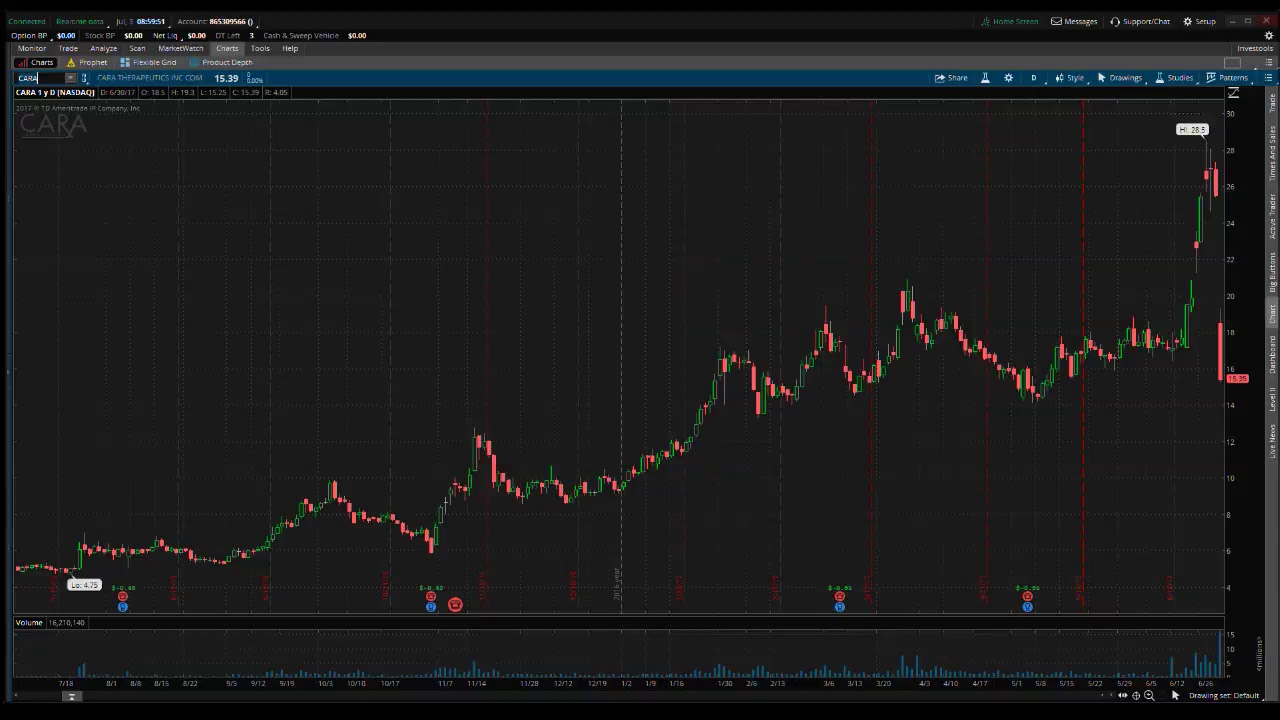
Task: Open Messages
Action: click(x=1074, y=21)
